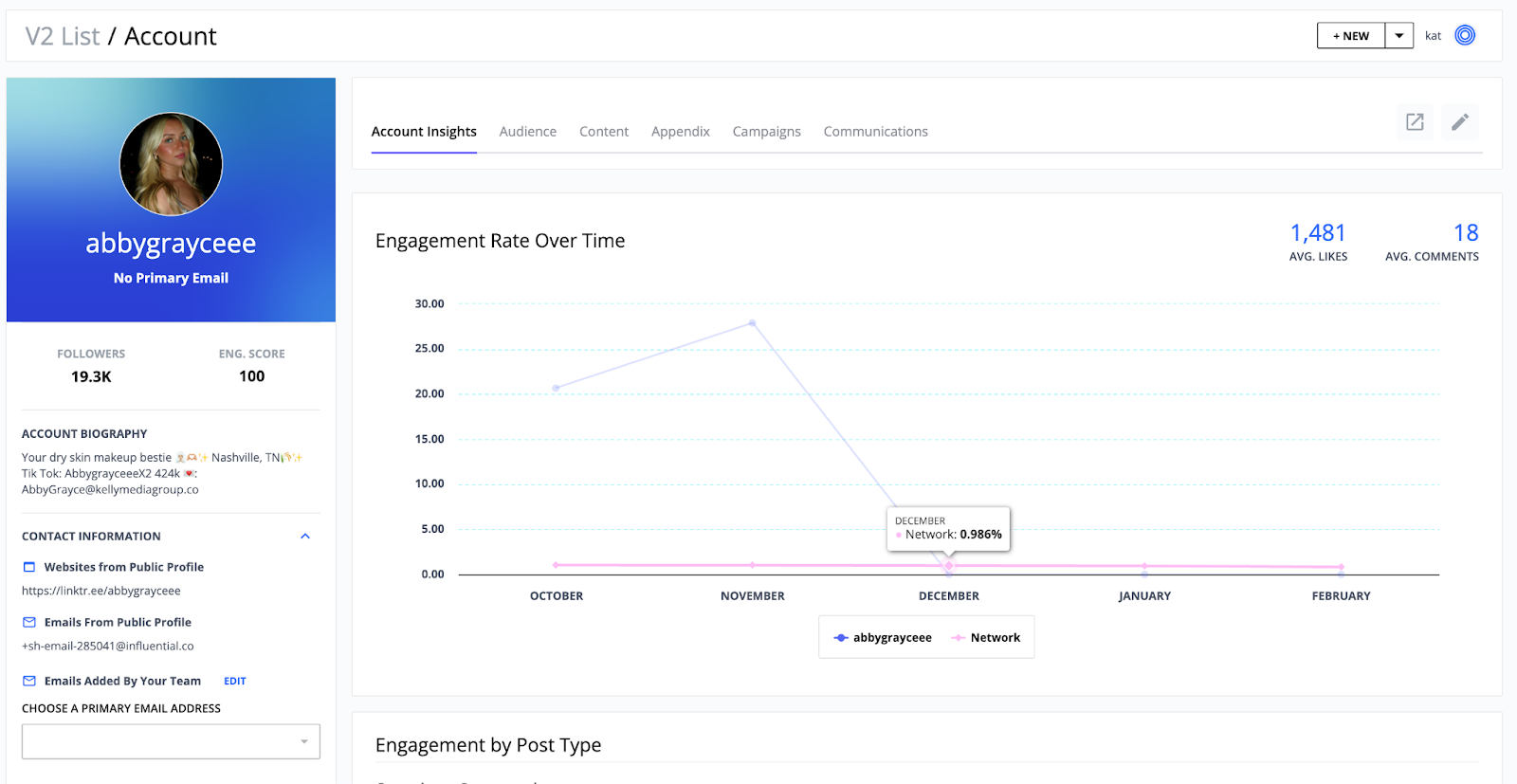The image size is (1517, 784).
Task: Toggle the abbygrayceee legend series
Action: coord(883,637)
